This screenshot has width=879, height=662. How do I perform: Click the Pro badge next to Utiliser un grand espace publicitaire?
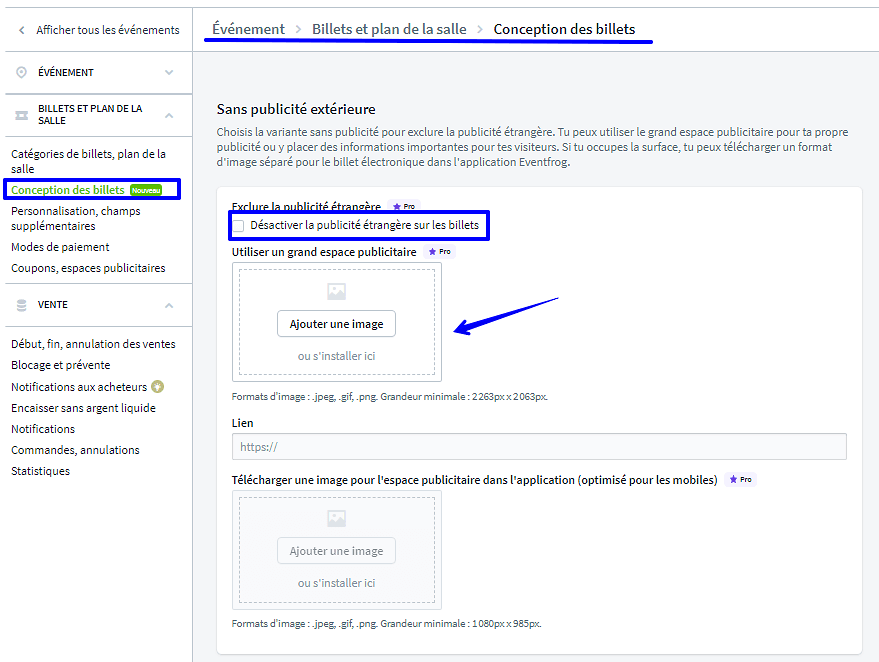click(440, 252)
